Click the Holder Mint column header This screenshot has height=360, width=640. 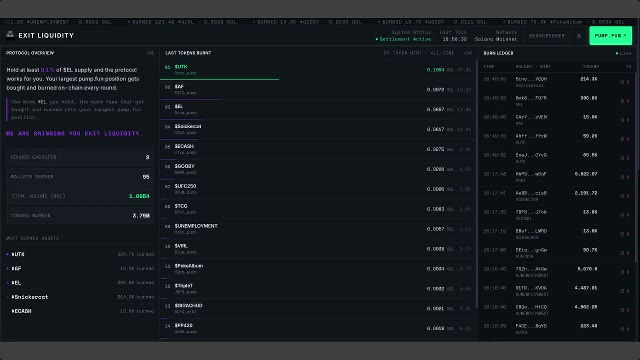[x=533, y=67]
